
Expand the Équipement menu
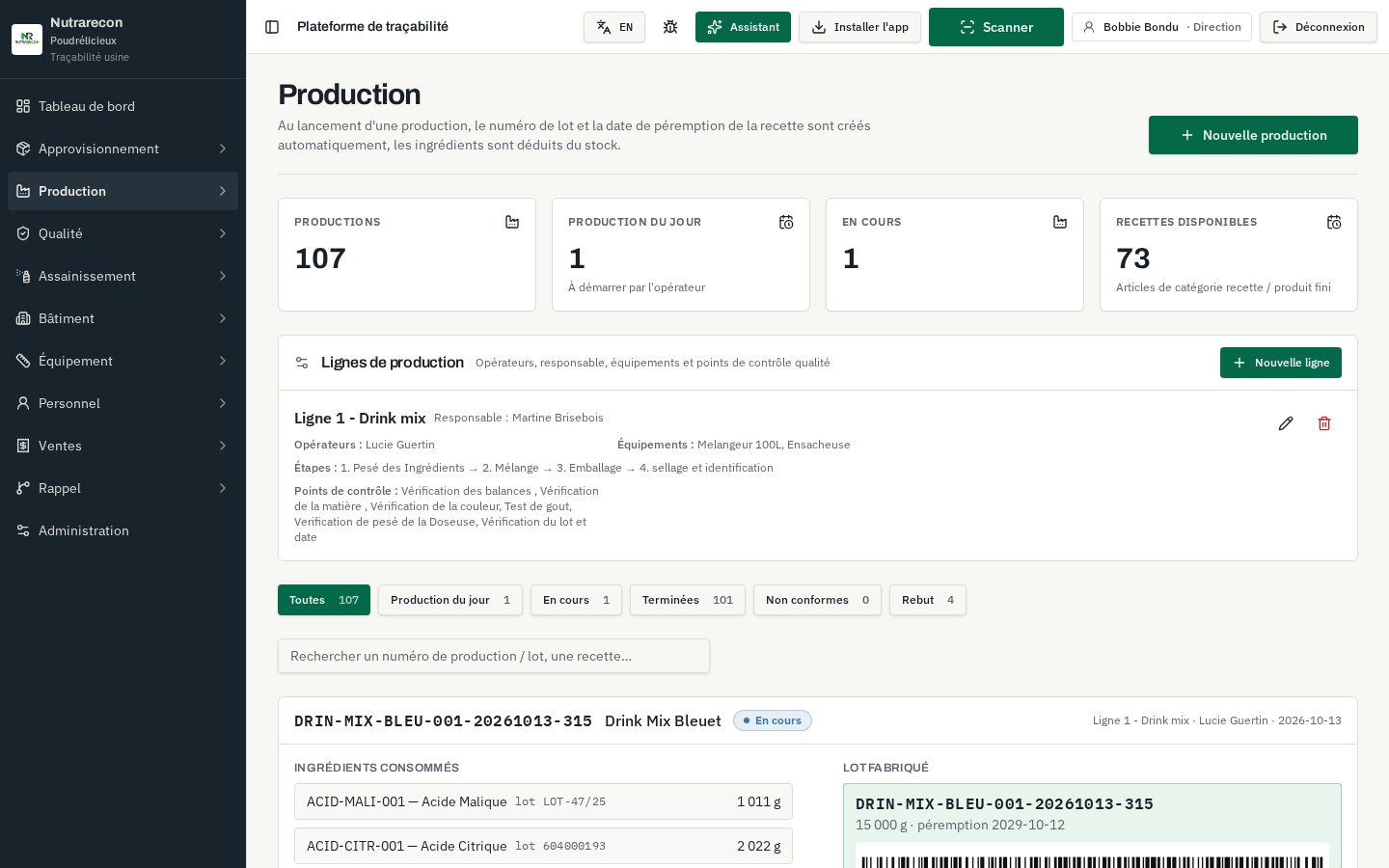coord(123,361)
